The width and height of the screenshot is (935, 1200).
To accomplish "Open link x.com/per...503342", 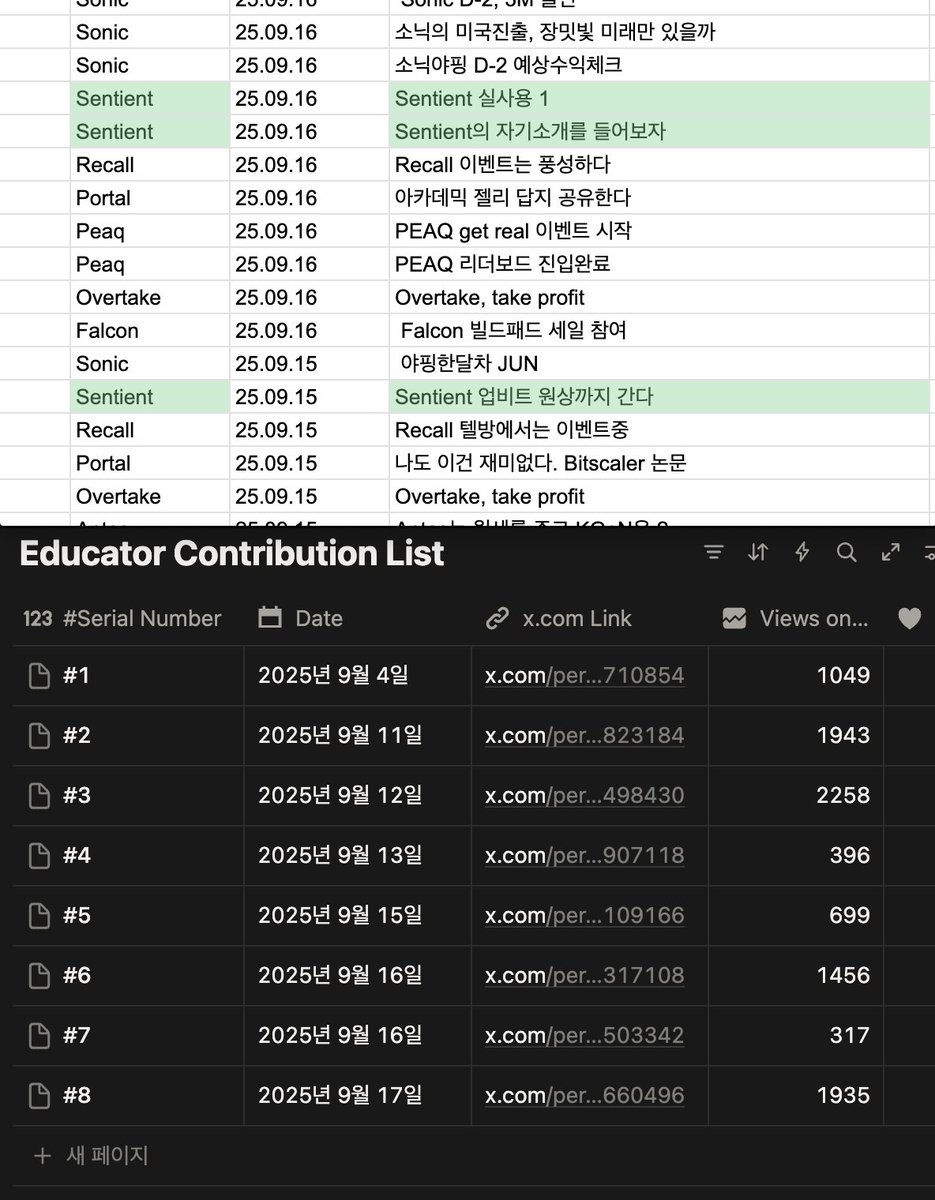I will (585, 1036).
